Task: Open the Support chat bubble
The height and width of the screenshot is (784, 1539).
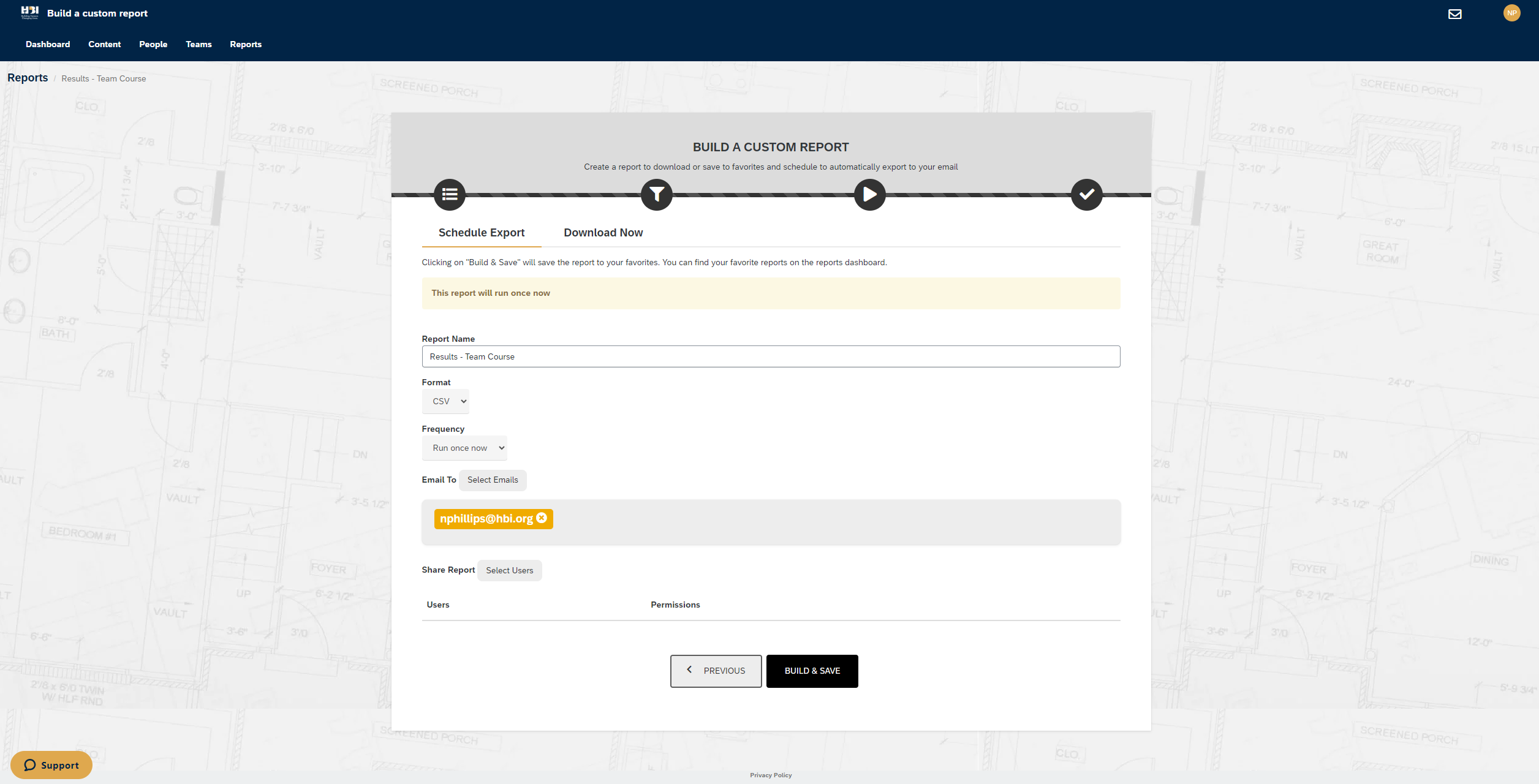Action: pos(51,765)
